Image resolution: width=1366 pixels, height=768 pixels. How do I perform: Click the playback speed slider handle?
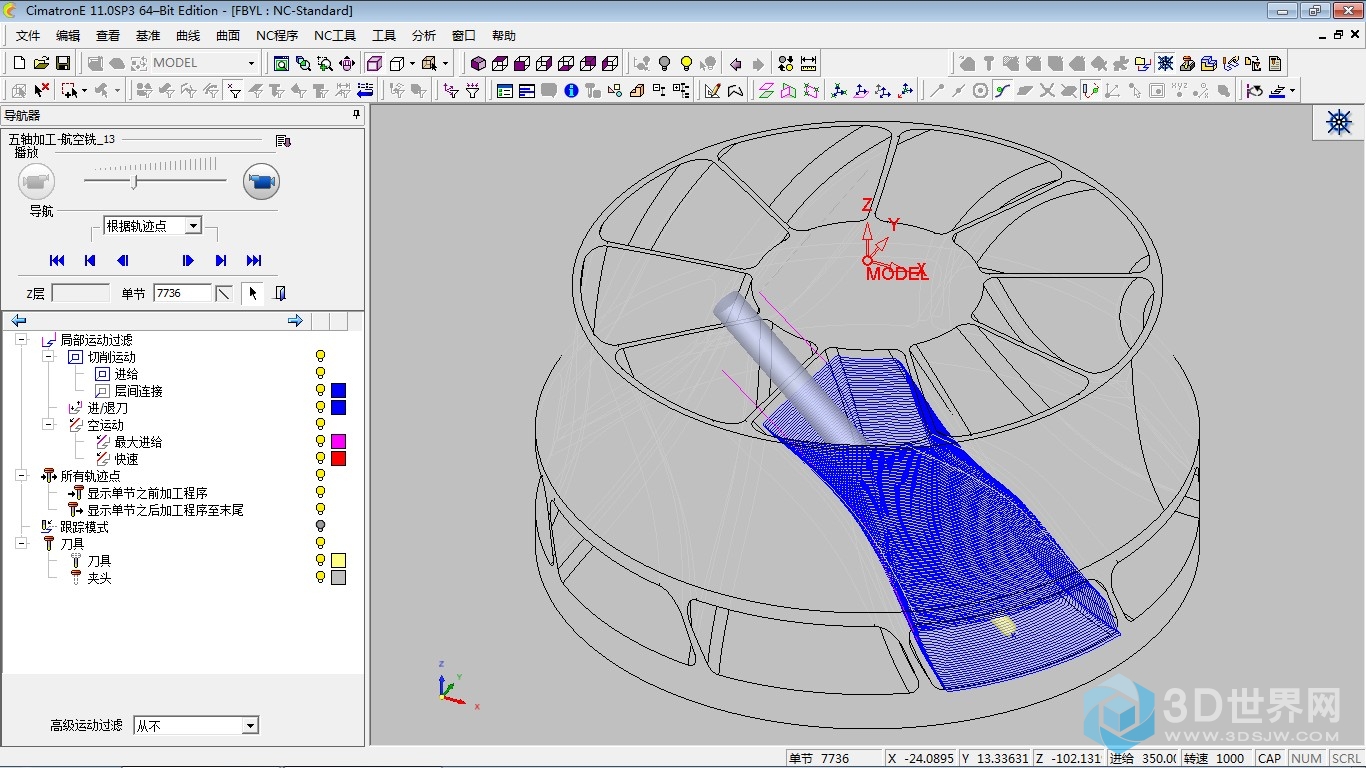click(x=135, y=182)
